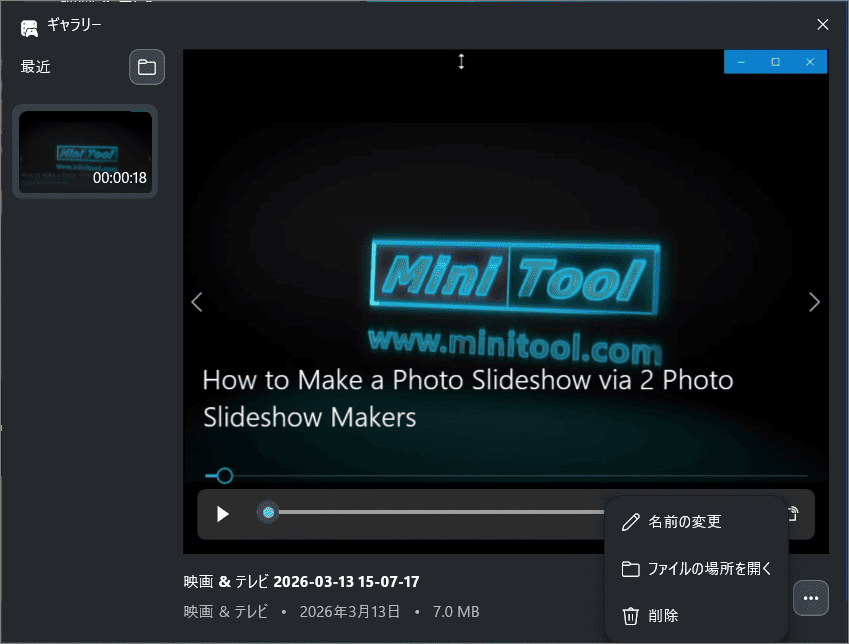Click the Xbox Game Bar gallery icon

(29, 28)
